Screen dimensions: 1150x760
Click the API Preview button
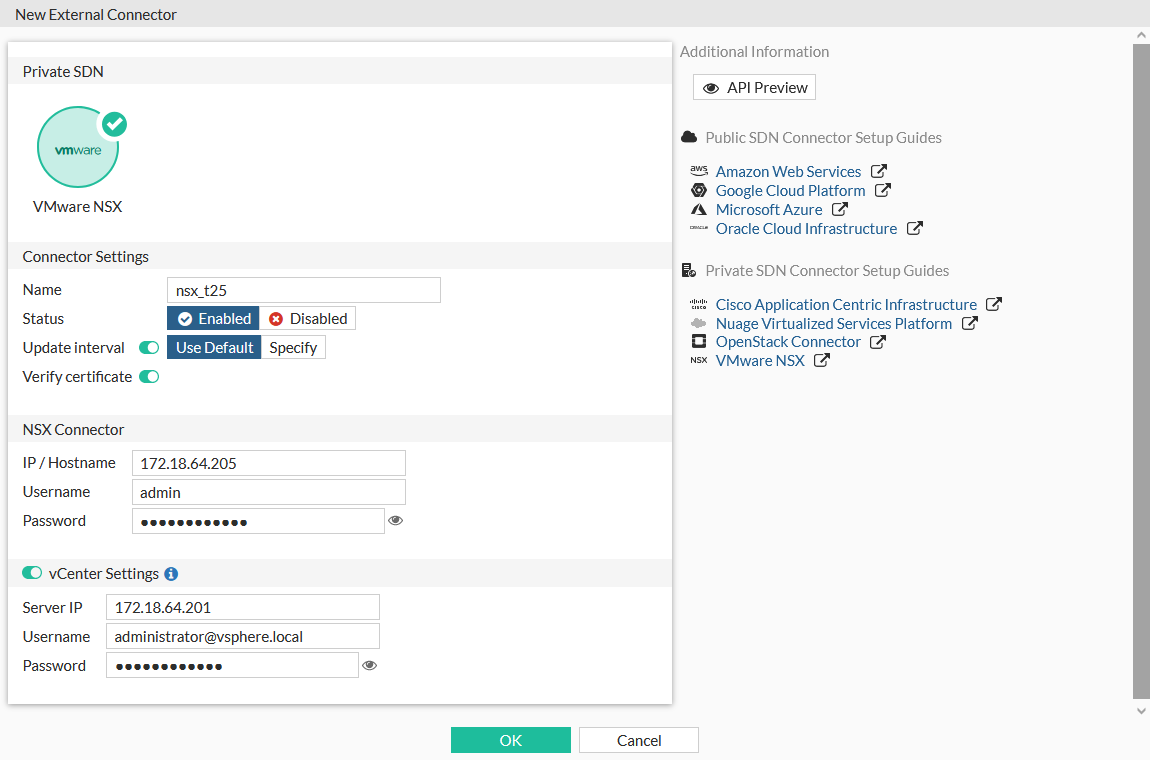coord(754,88)
